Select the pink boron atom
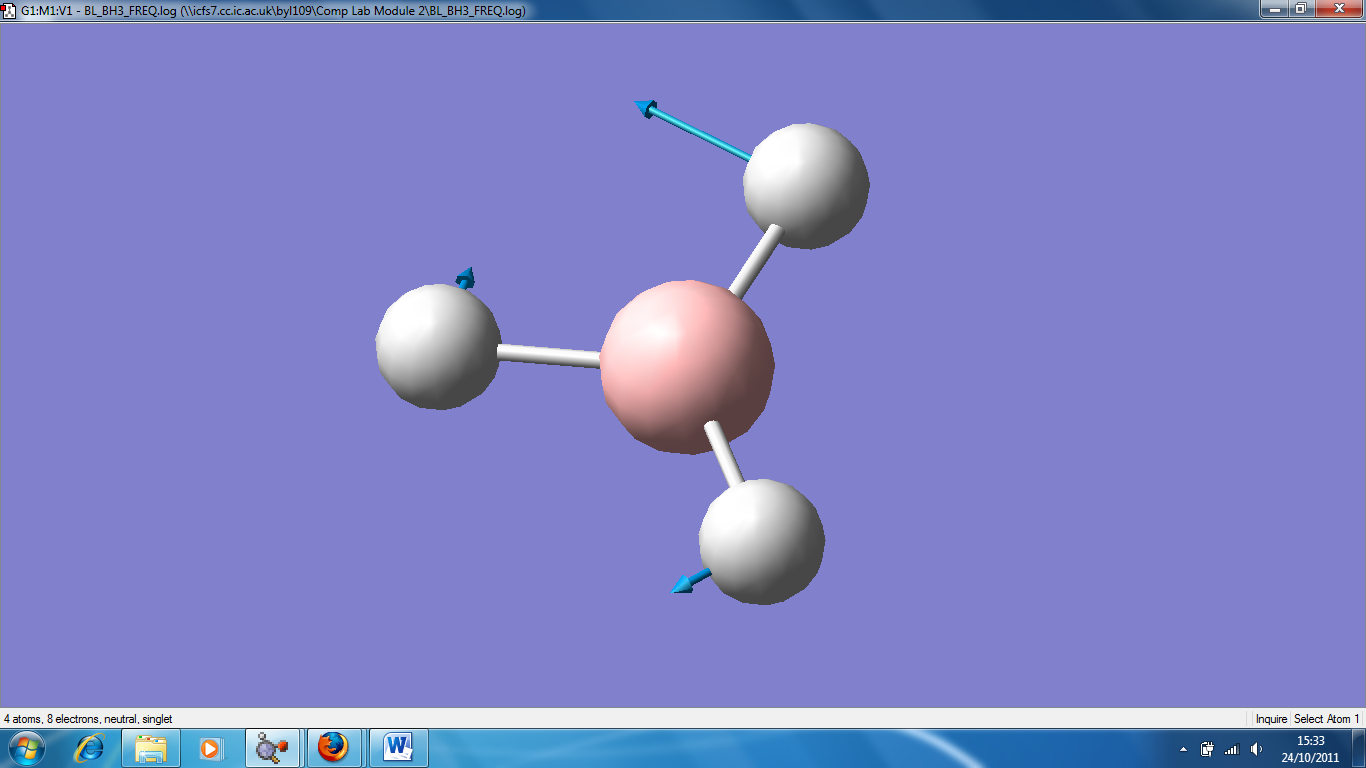This screenshot has width=1366, height=768. 687,367
